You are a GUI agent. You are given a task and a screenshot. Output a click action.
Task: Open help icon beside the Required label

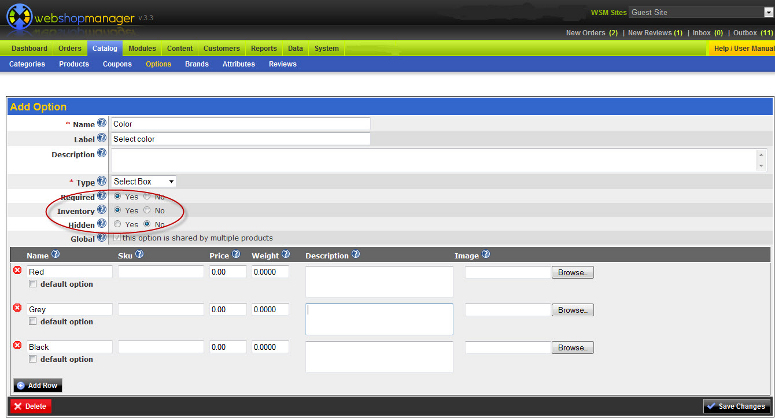(x=101, y=195)
